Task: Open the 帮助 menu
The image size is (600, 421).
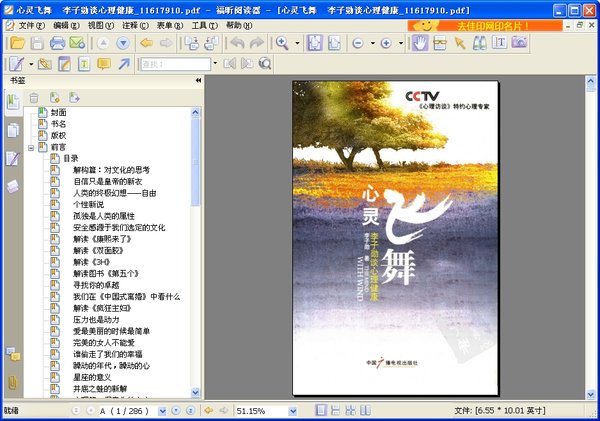Action: [x=239, y=25]
